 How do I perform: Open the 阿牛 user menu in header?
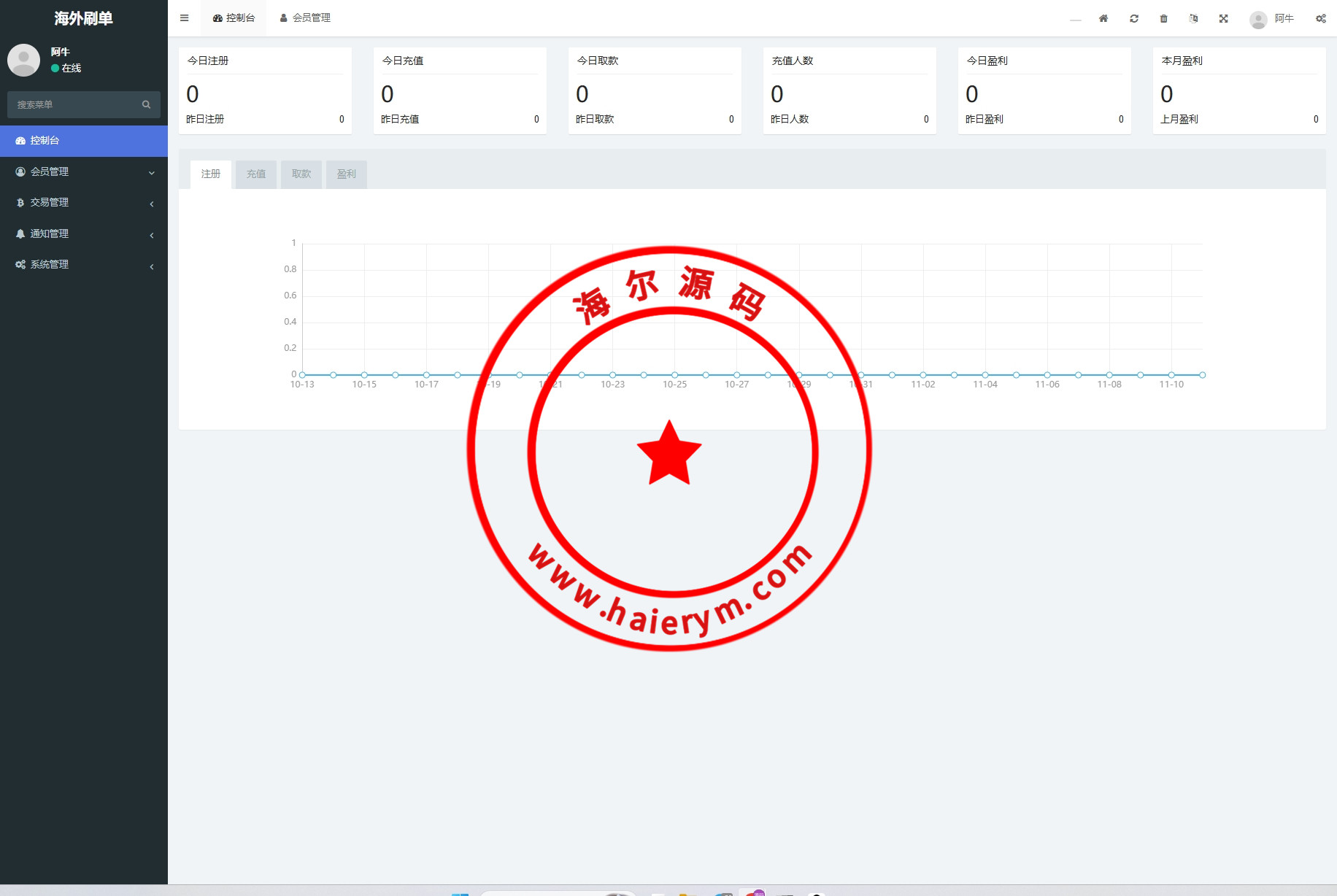pyautogui.click(x=1272, y=18)
